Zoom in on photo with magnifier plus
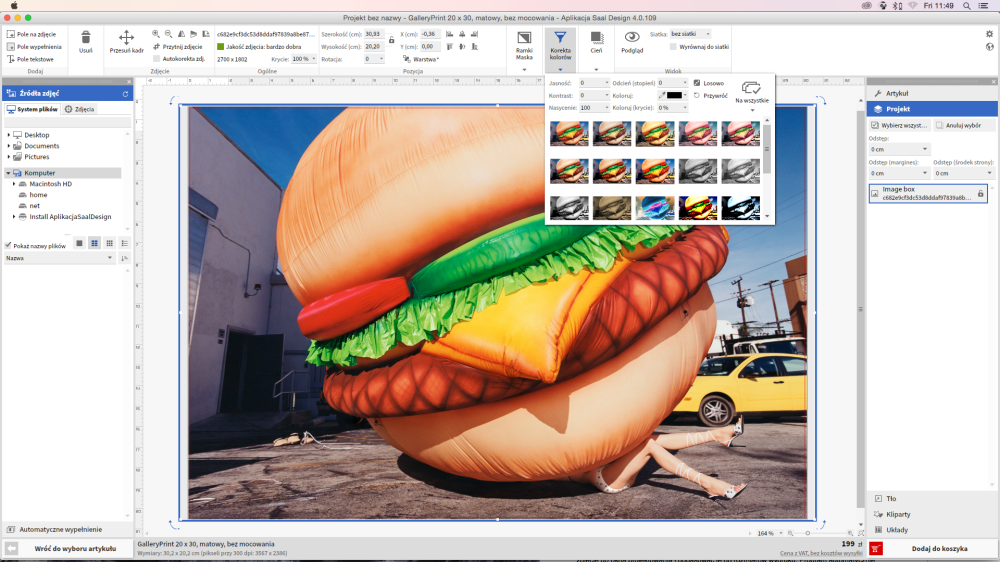The image size is (1000, 562). [x=156, y=34]
